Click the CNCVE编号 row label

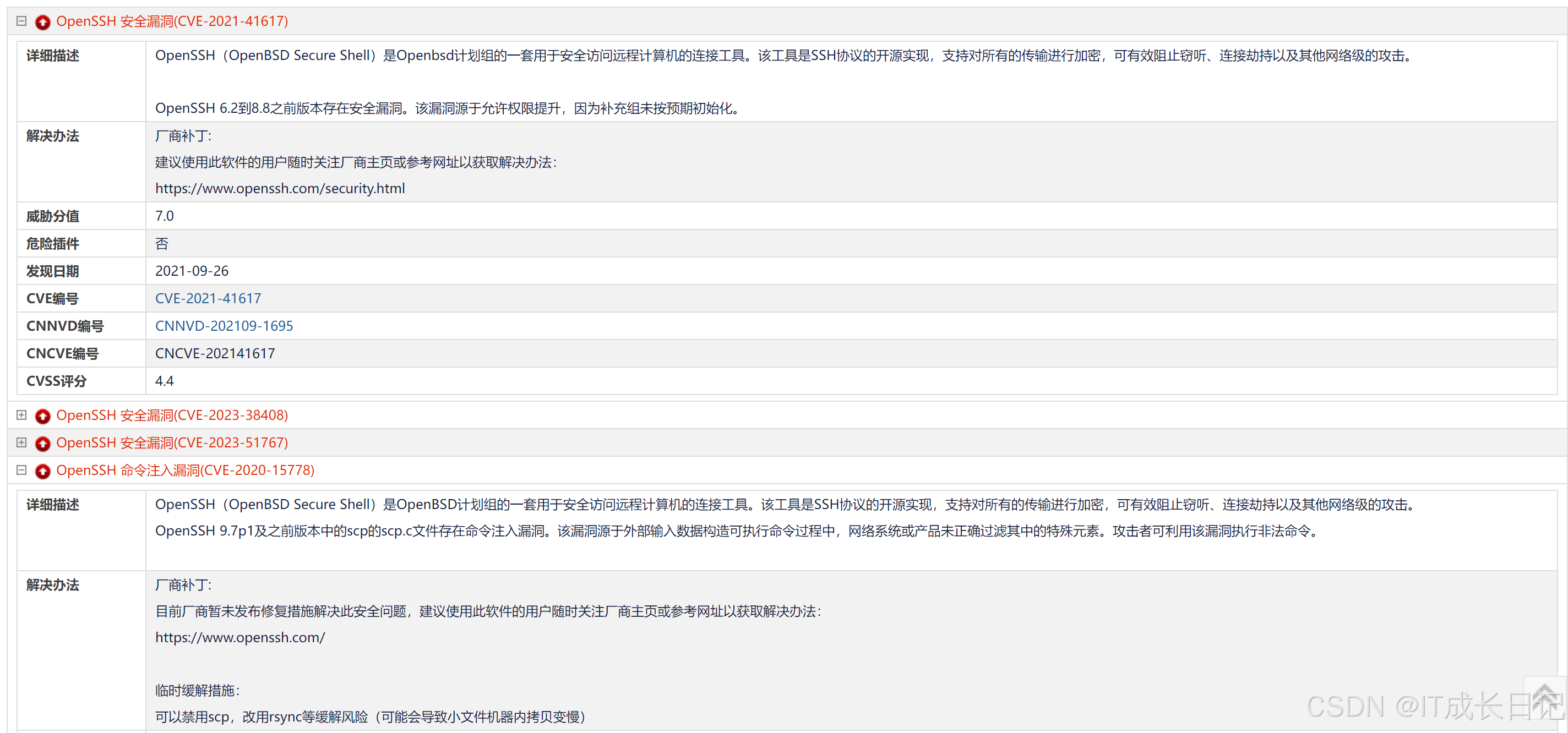tap(62, 353)
